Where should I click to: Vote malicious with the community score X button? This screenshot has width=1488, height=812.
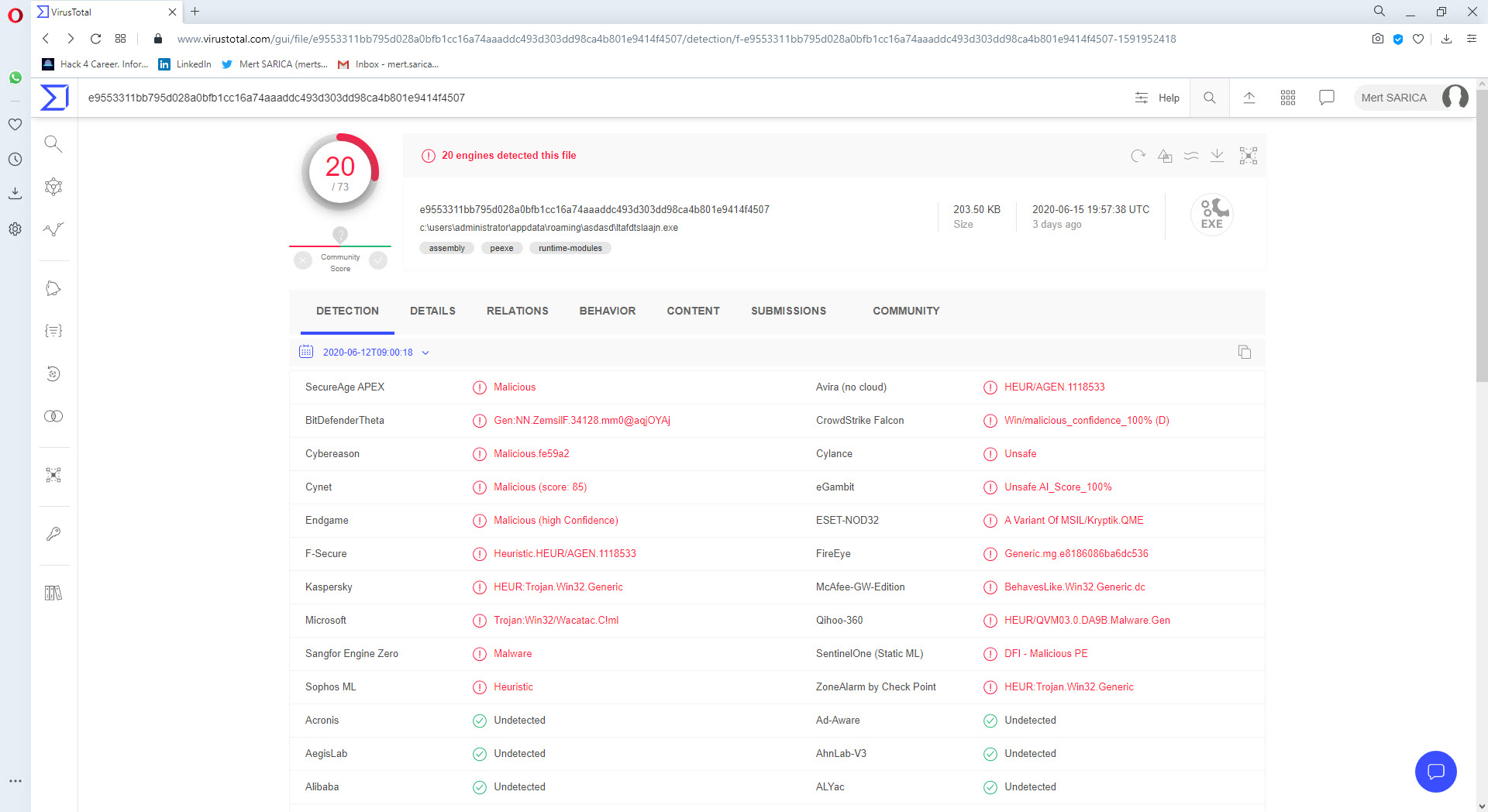point(303,260)
